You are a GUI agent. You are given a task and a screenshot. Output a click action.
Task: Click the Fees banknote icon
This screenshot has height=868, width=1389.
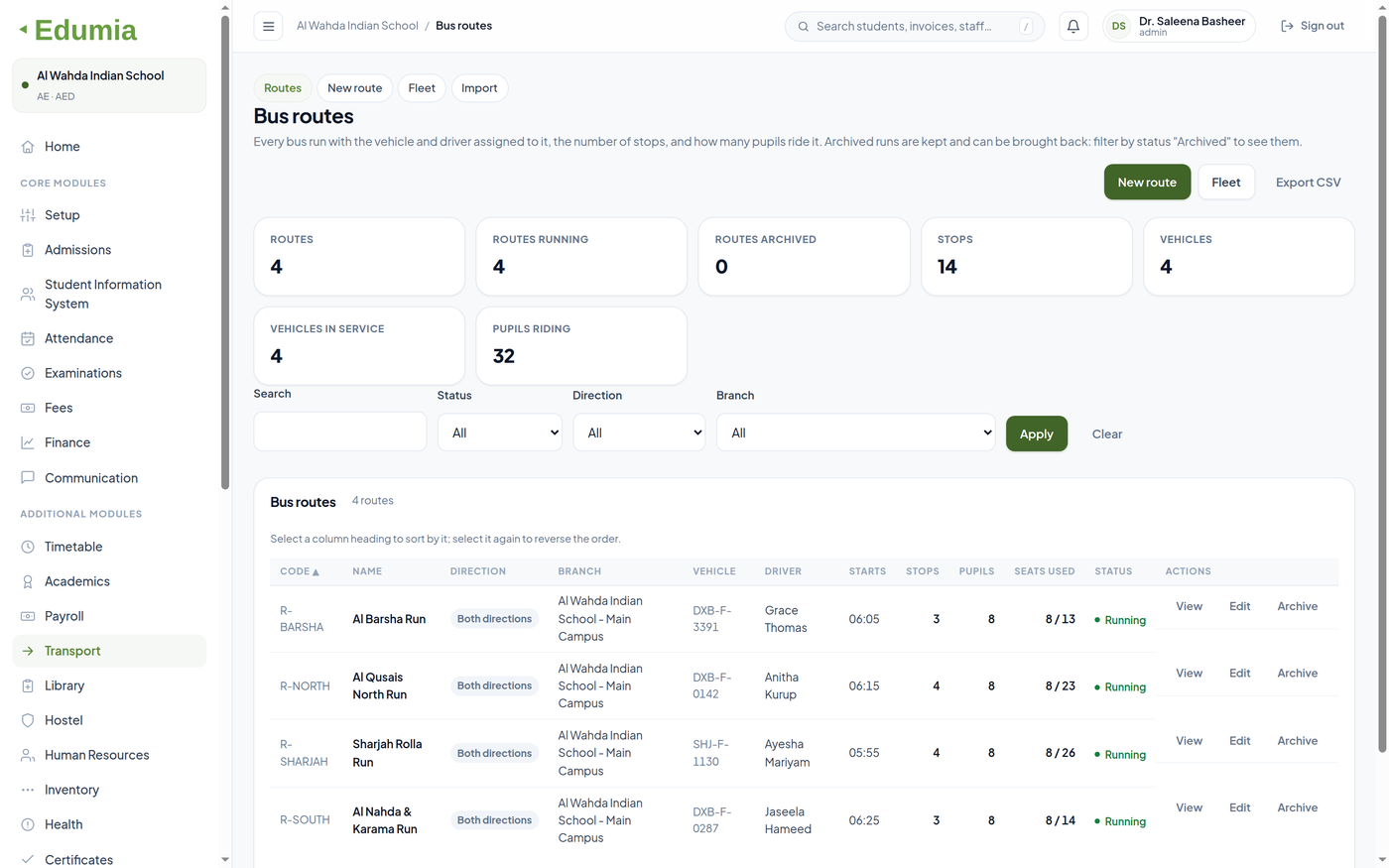(x=28, y=408)
